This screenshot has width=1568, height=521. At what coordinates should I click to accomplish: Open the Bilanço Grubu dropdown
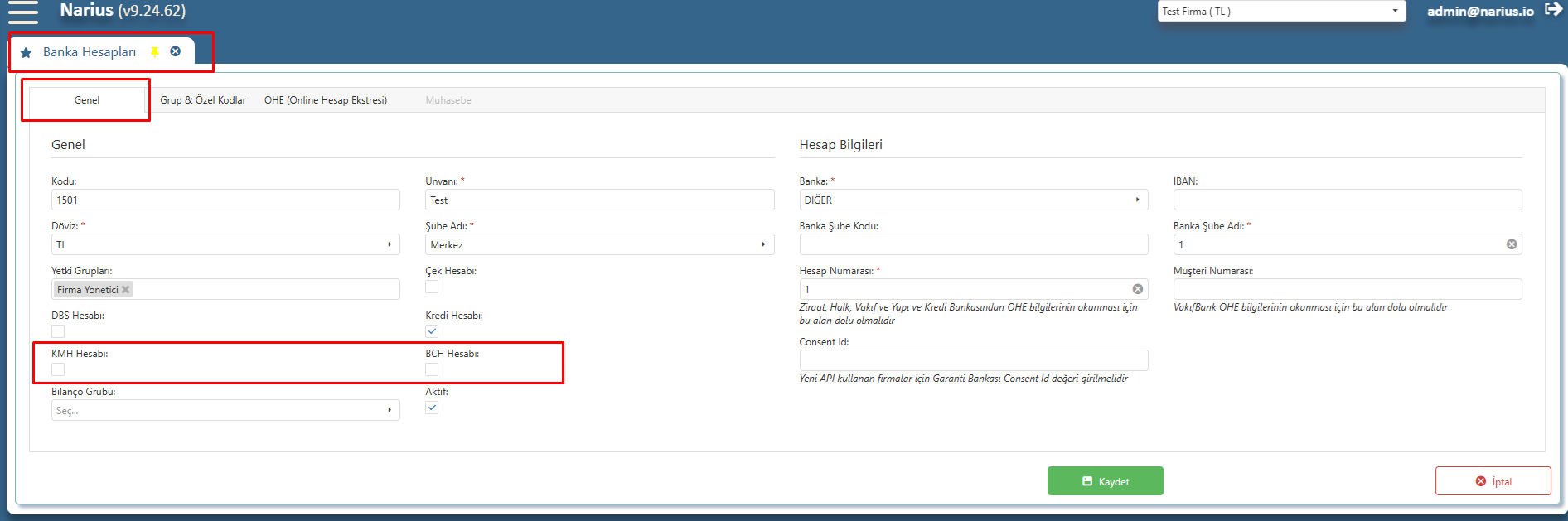click(225, 410)
